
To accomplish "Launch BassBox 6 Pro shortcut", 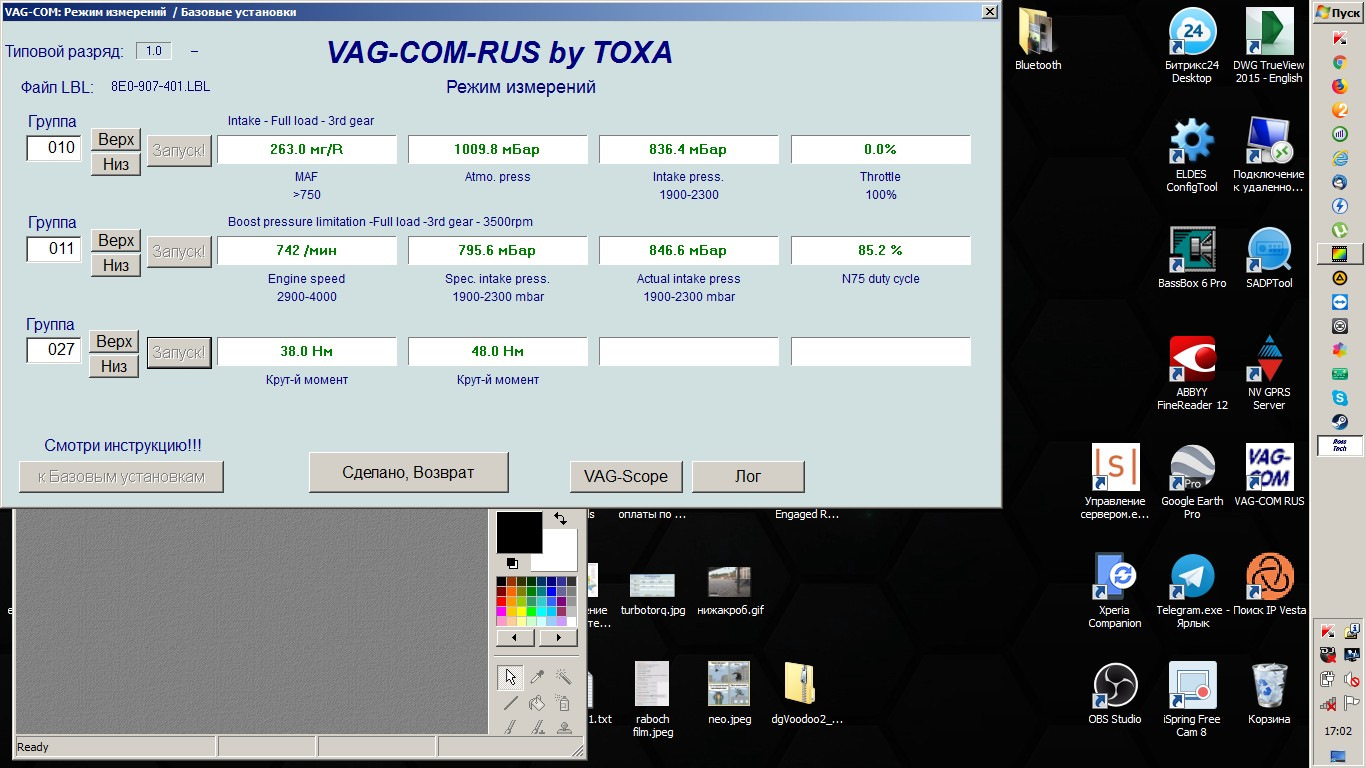I will point(1192,258).
